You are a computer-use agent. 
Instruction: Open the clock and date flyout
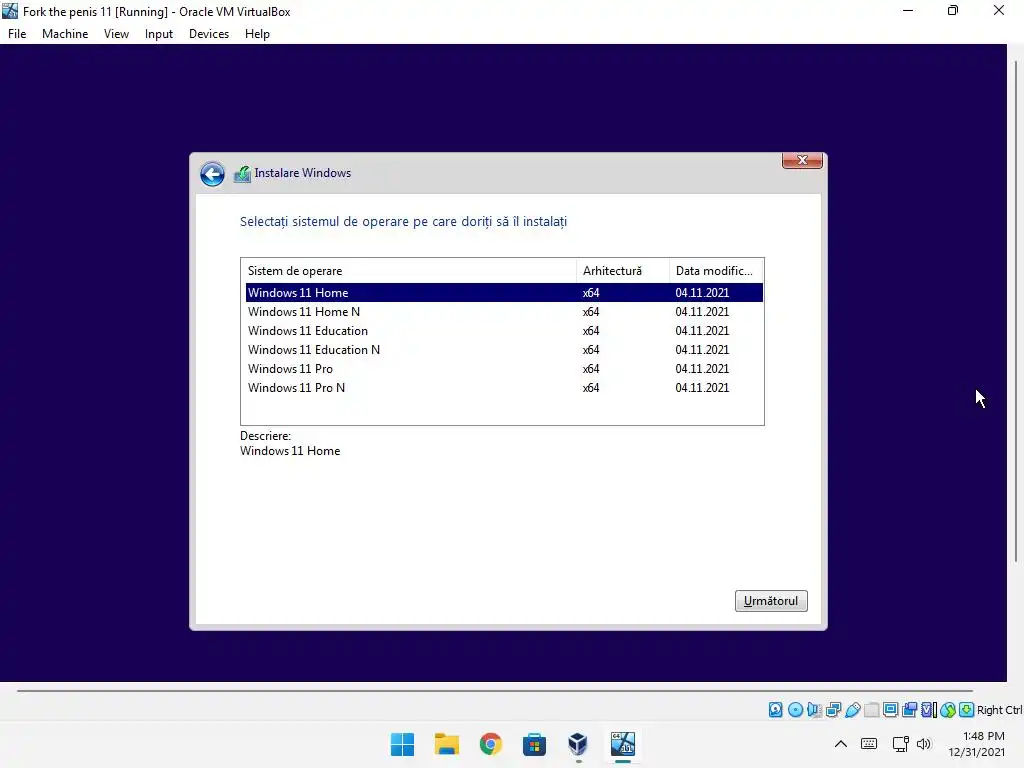pos(977,744)
